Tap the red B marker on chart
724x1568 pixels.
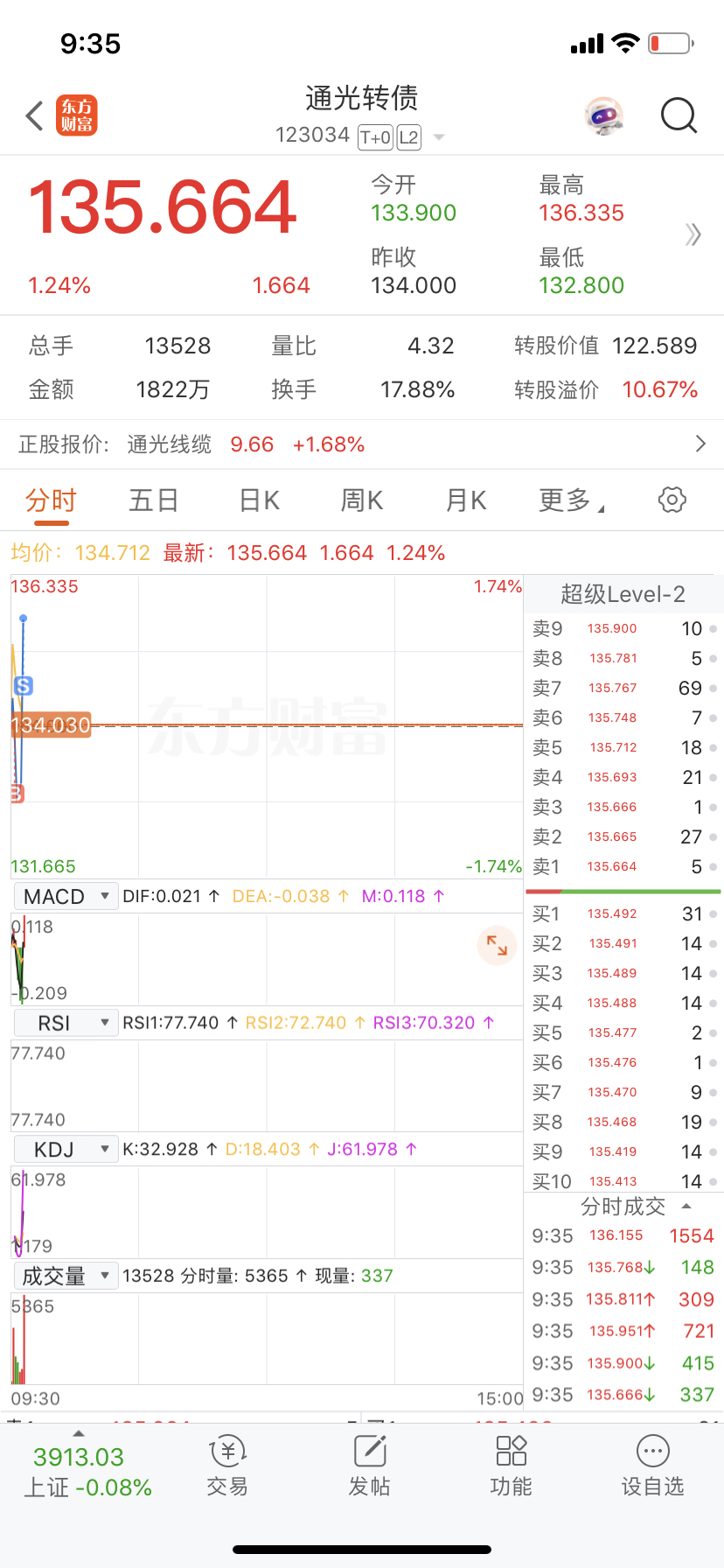click(17, 794)
